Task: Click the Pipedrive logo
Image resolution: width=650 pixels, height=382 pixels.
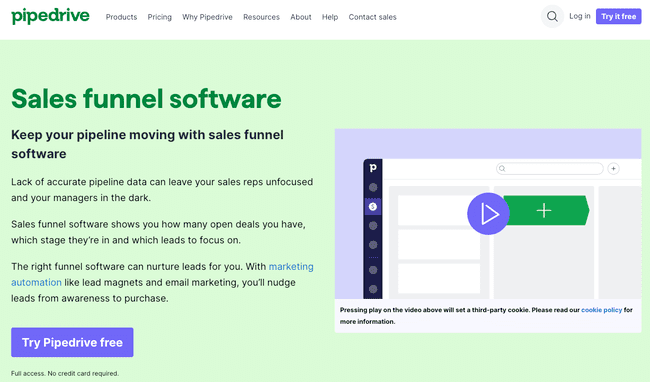Action: coord(50,17)
